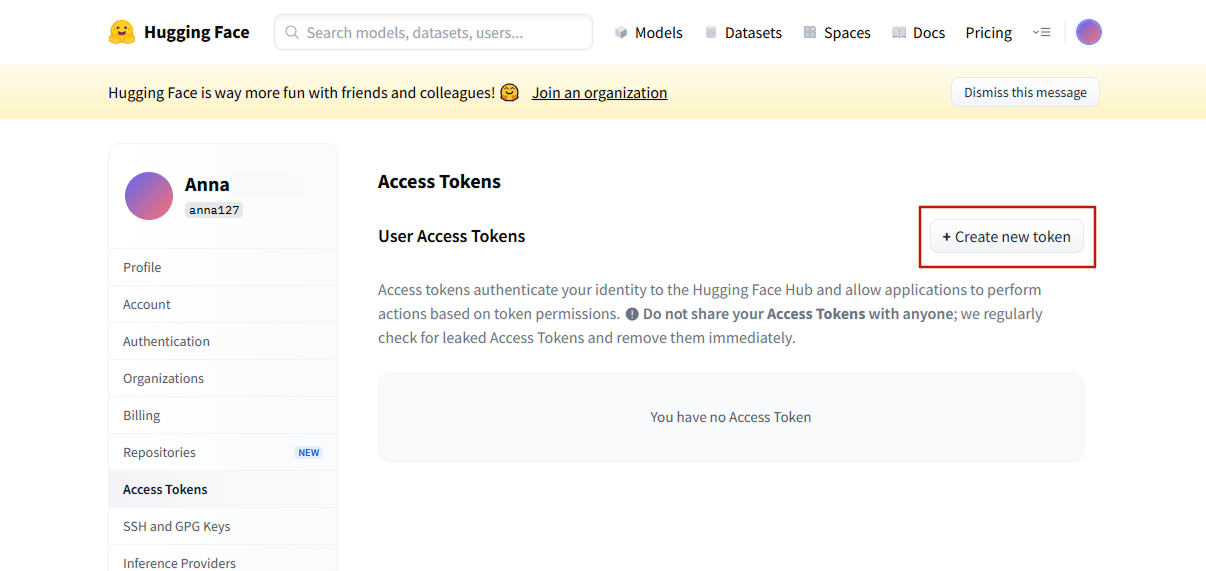The width and height of the screenshot is (1206, 571).
Task: Click the User Access Tokens subheading
Action: click(x=452, y=237)
